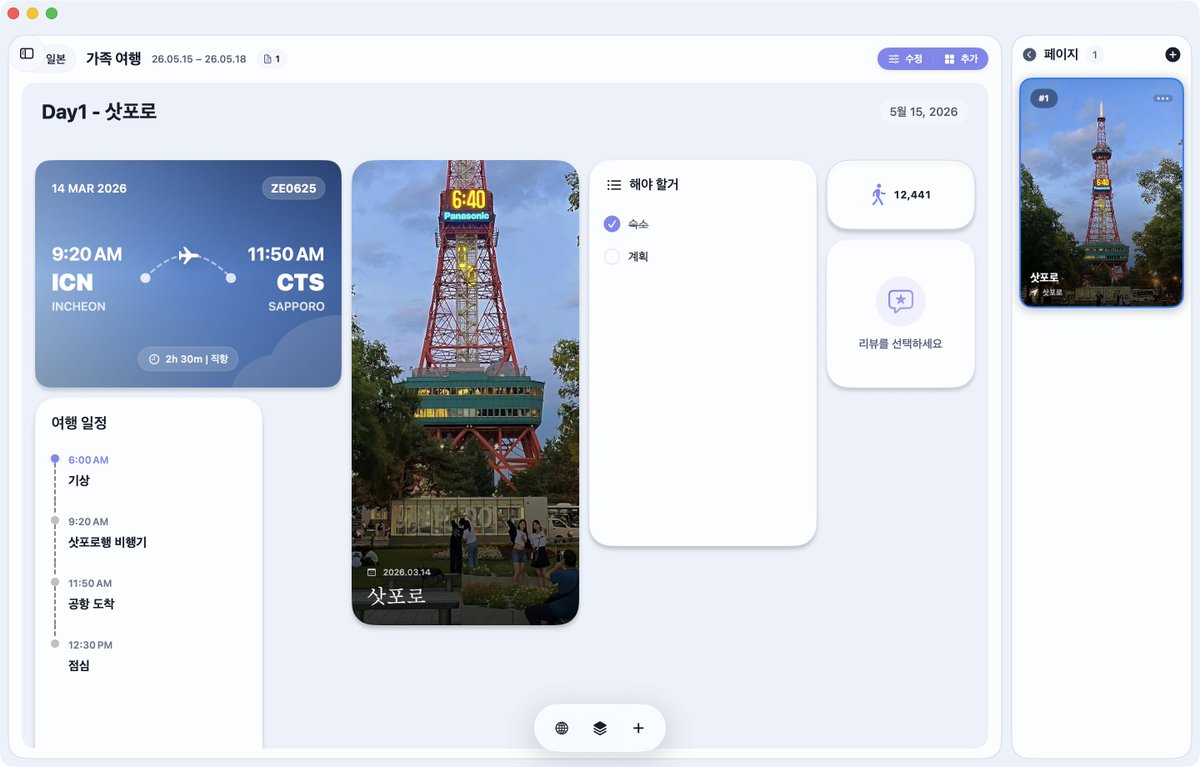Click the 9:20 AM timeline marker dot
The height and width of the screenshot is (767, 1200).
[55, 521]
